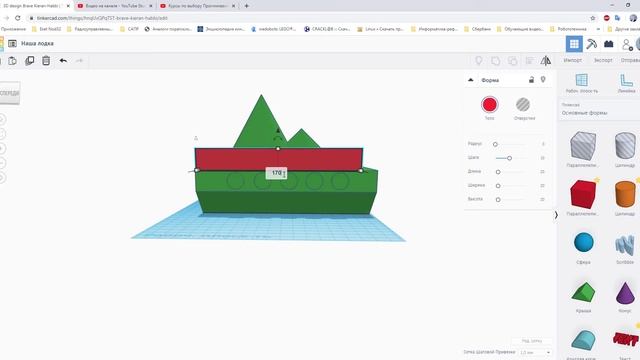Redo the last undone action
640x360 pixels.
(x=80, y=61)
